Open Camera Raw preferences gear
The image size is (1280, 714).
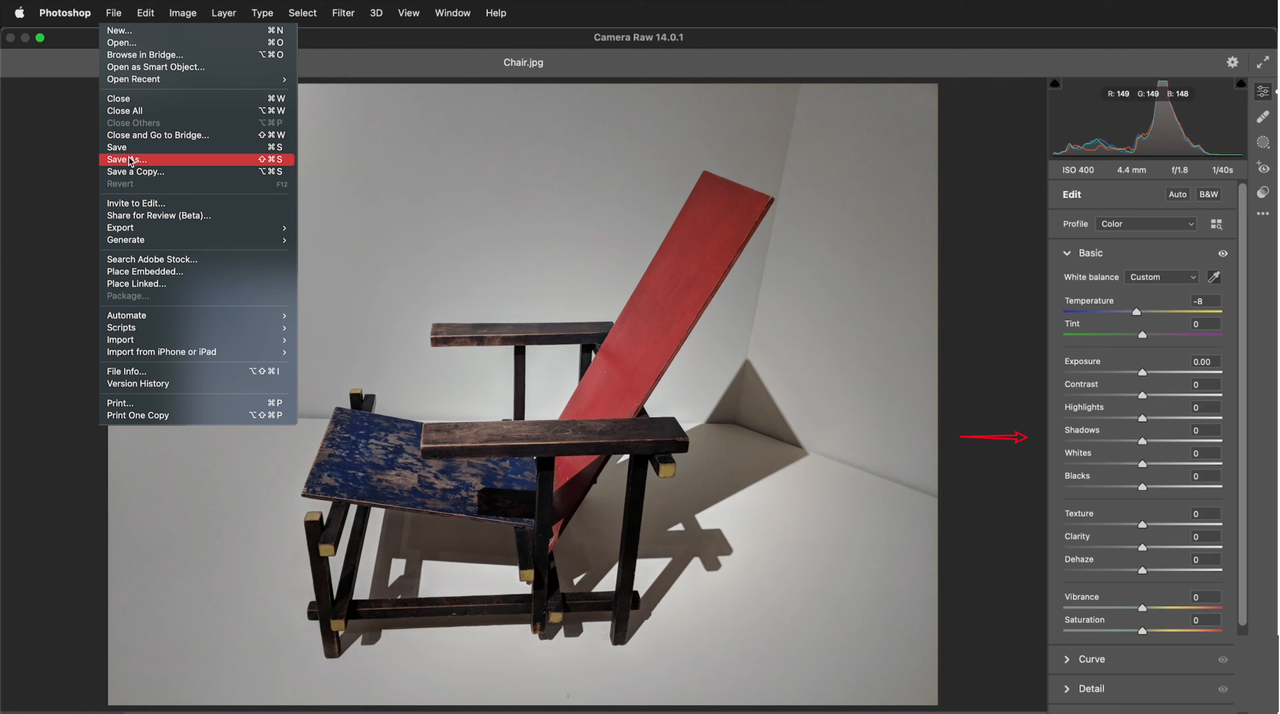point(1233,62)
